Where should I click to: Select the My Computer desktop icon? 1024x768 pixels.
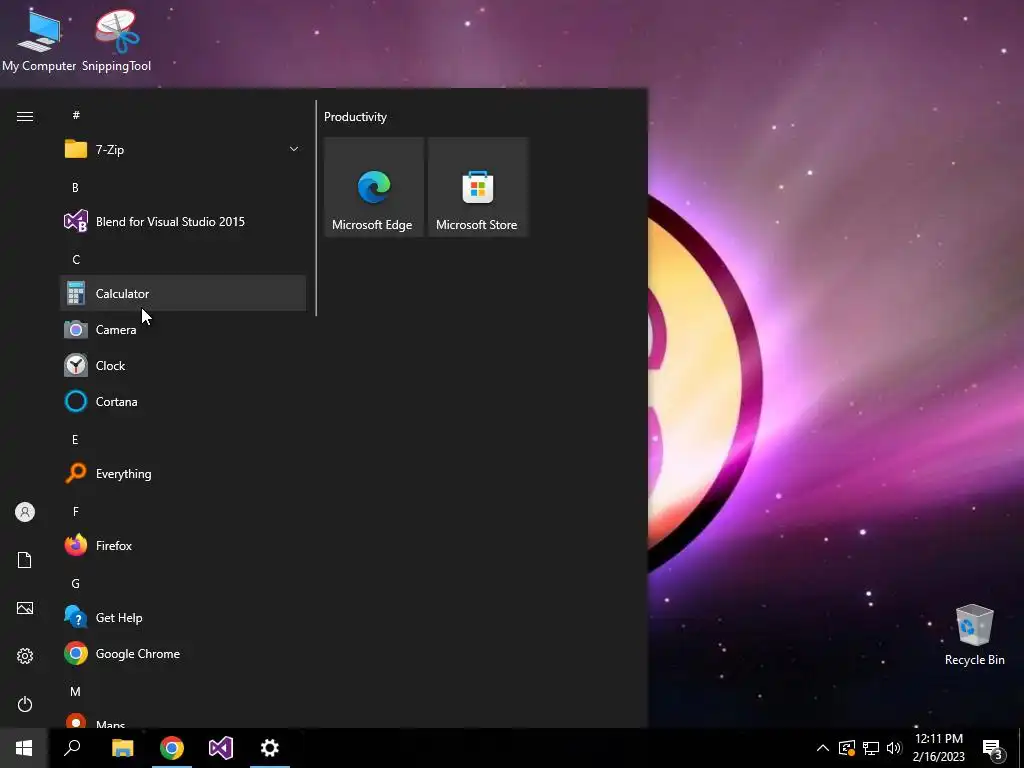tap(39, 40)
